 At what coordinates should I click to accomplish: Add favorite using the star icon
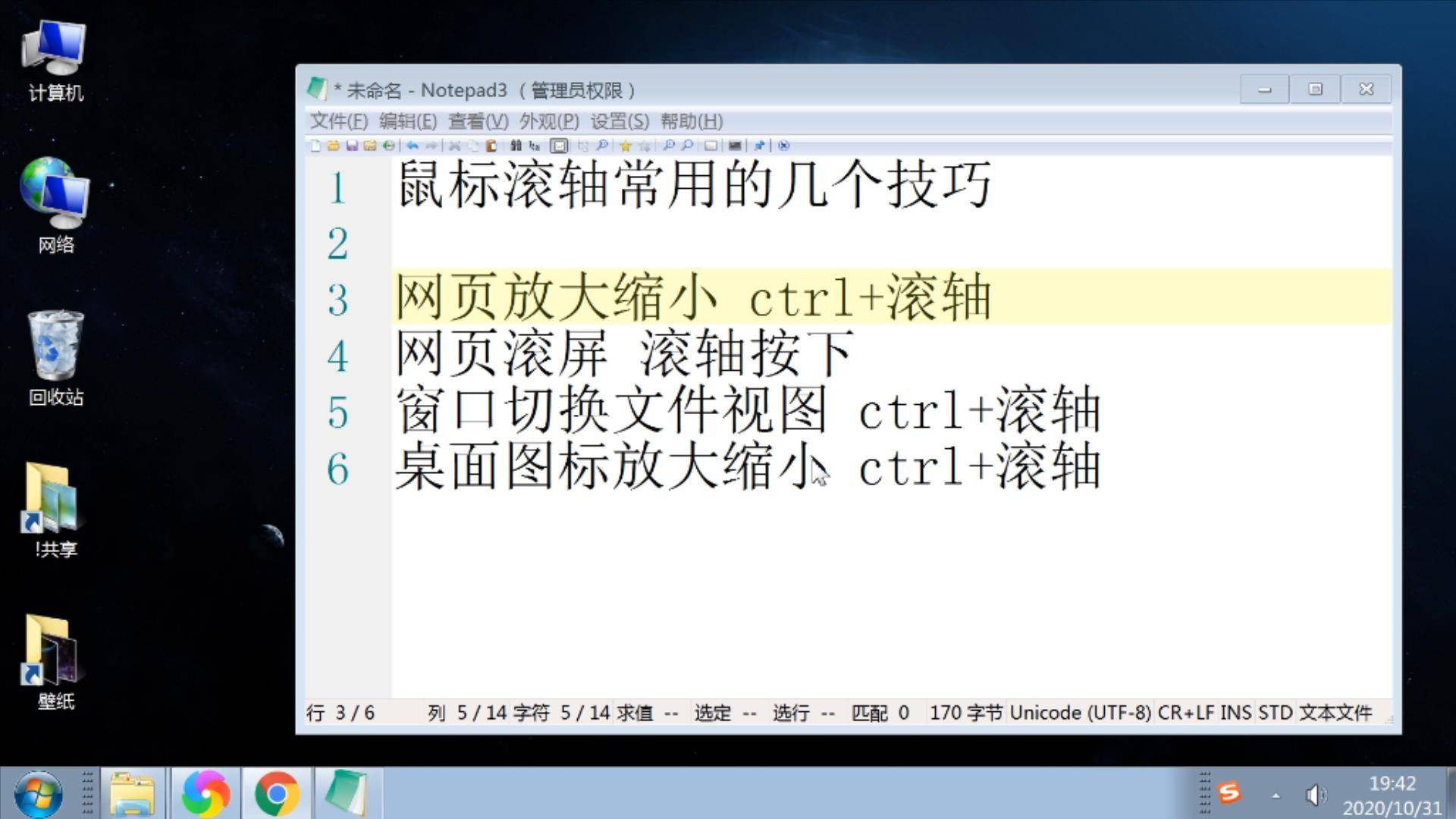pyautogui.click(x=624, y=145)
